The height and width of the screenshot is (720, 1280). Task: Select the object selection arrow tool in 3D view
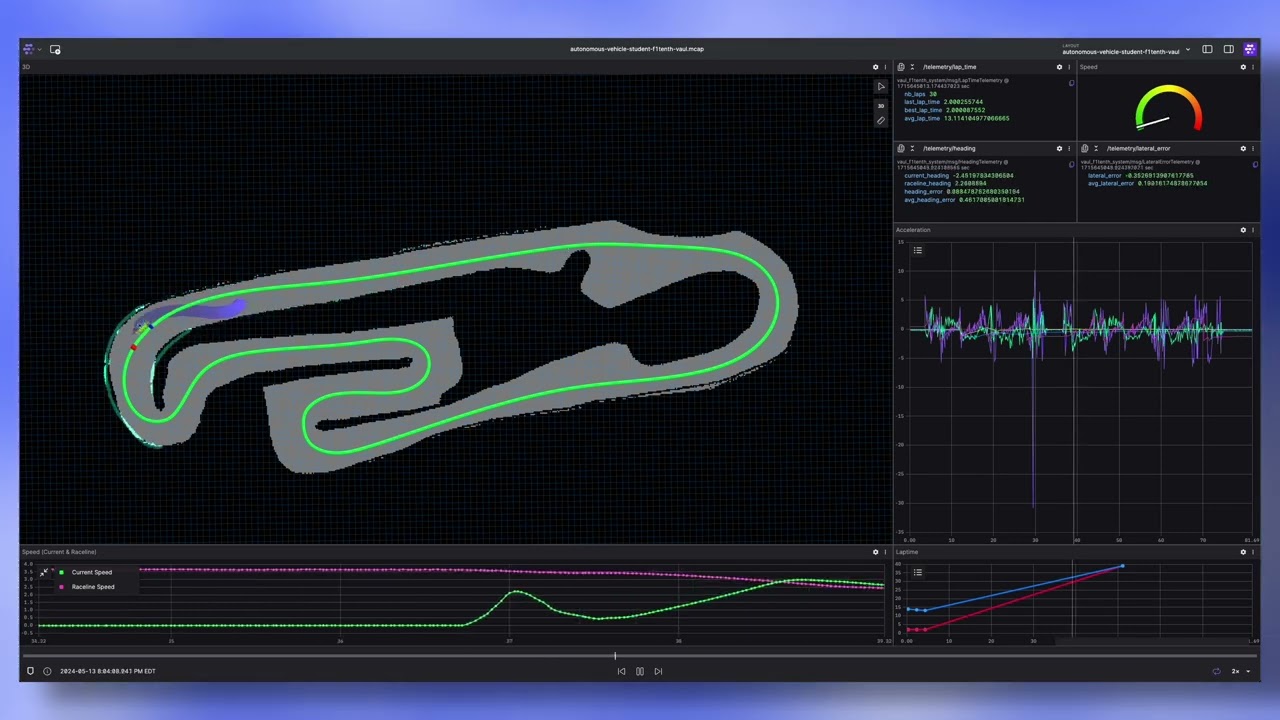[x=881, y=87]
